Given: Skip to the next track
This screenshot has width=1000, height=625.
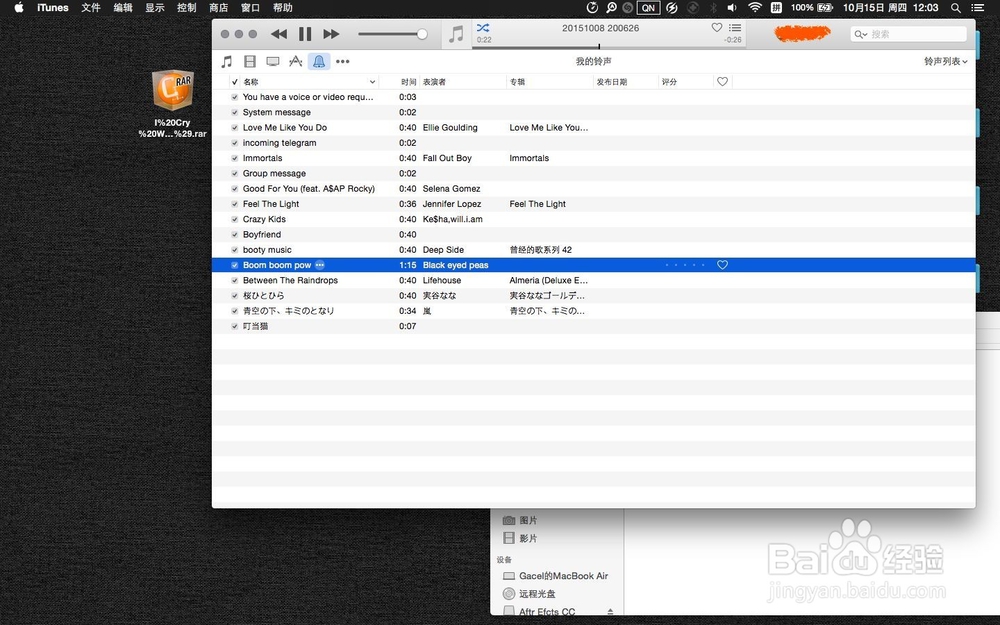Looking at the screenshot, I should click(x=331, y=34).
